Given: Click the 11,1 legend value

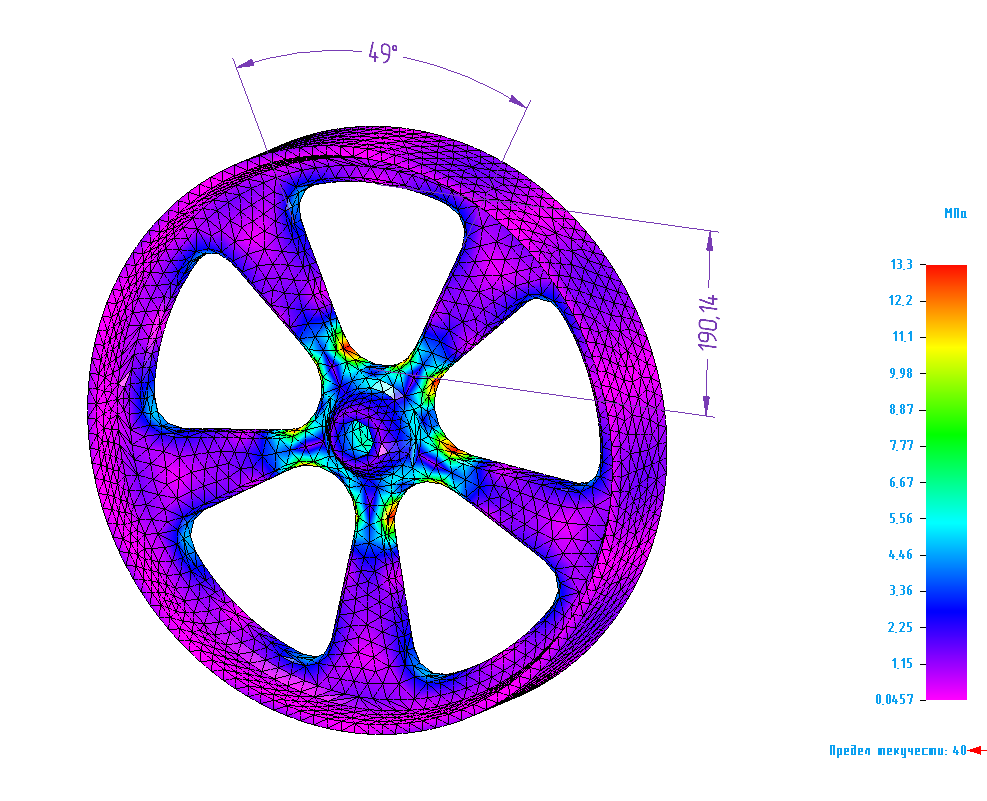Looking at the screenshot, I should point(902,337).
